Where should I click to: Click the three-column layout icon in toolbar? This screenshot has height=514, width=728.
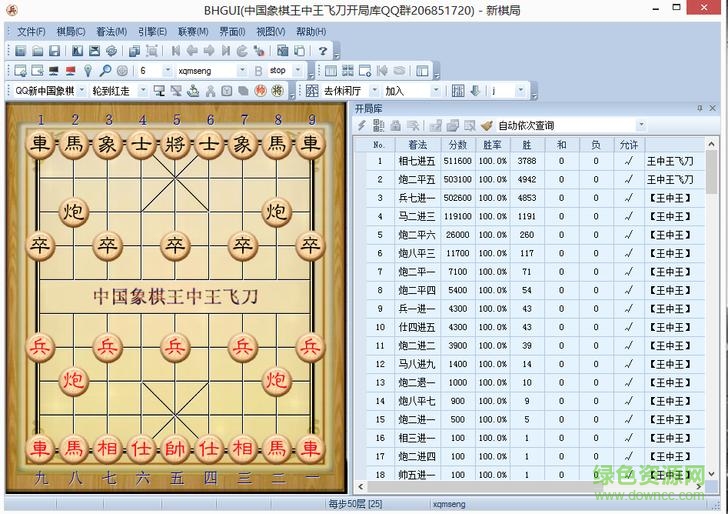[331, 71]
